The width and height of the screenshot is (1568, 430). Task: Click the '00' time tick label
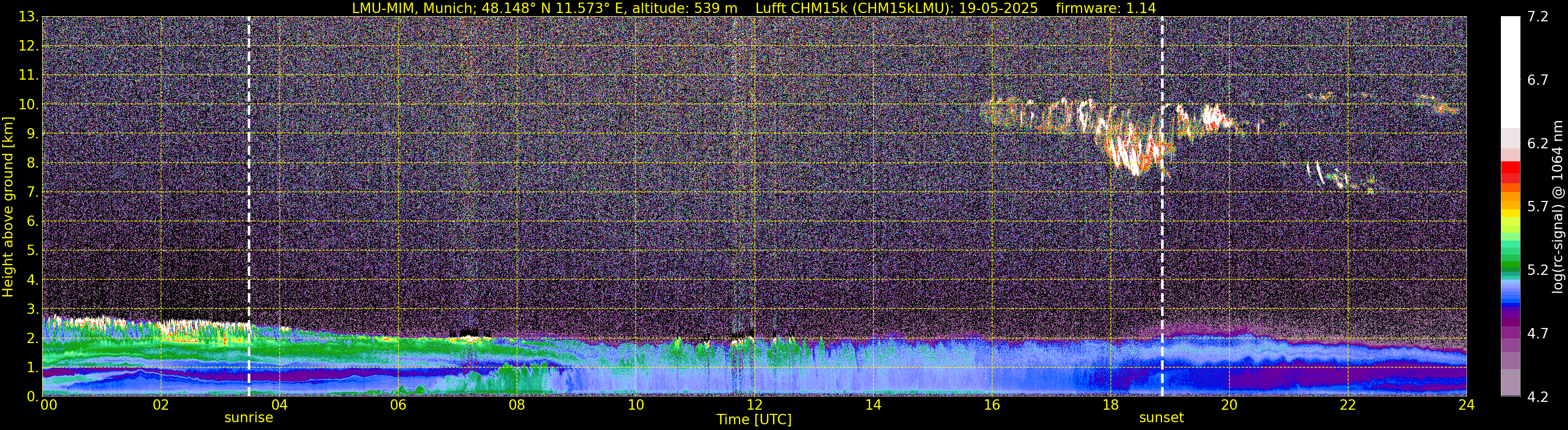point(49,405)
